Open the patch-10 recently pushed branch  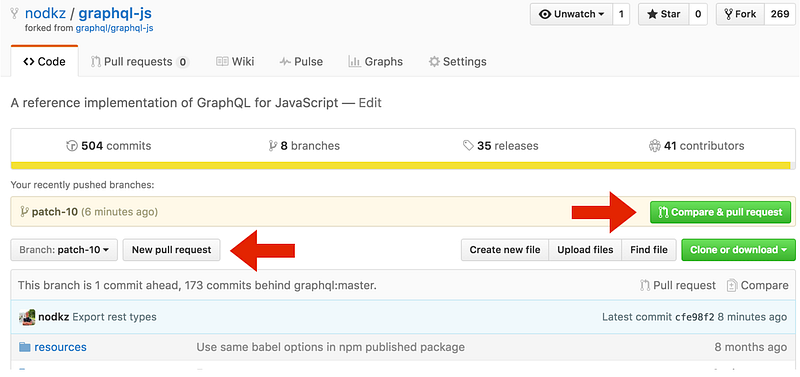pyautogui.click(x=55, y=212)
